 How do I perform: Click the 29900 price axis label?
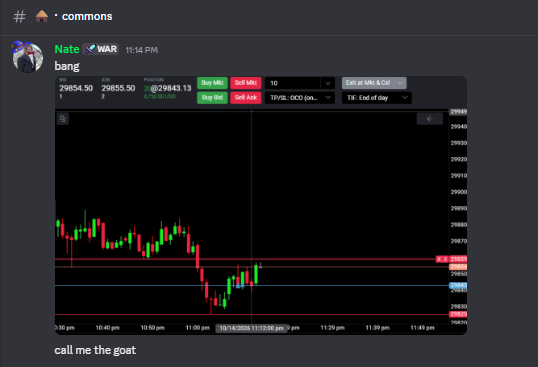tap(458, 192)
